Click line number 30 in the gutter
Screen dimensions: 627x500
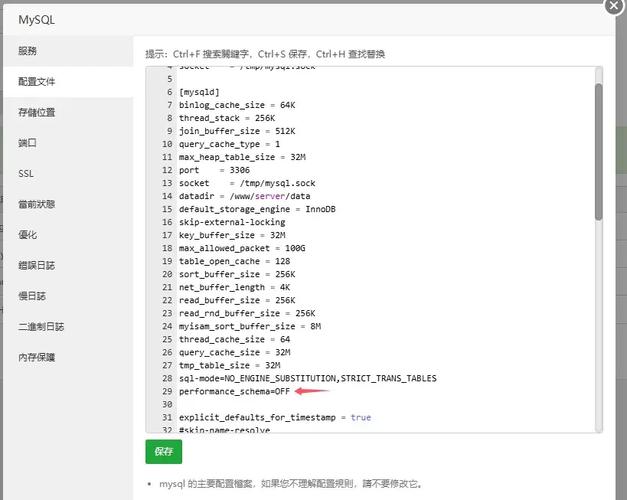[167, 404]
